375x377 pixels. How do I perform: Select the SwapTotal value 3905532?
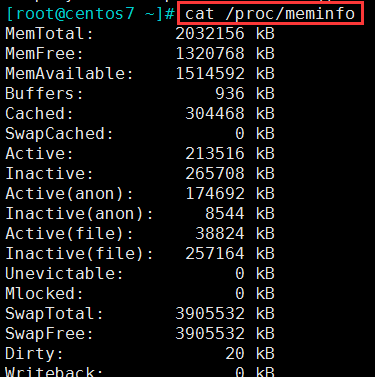click(x=210, y=314)
